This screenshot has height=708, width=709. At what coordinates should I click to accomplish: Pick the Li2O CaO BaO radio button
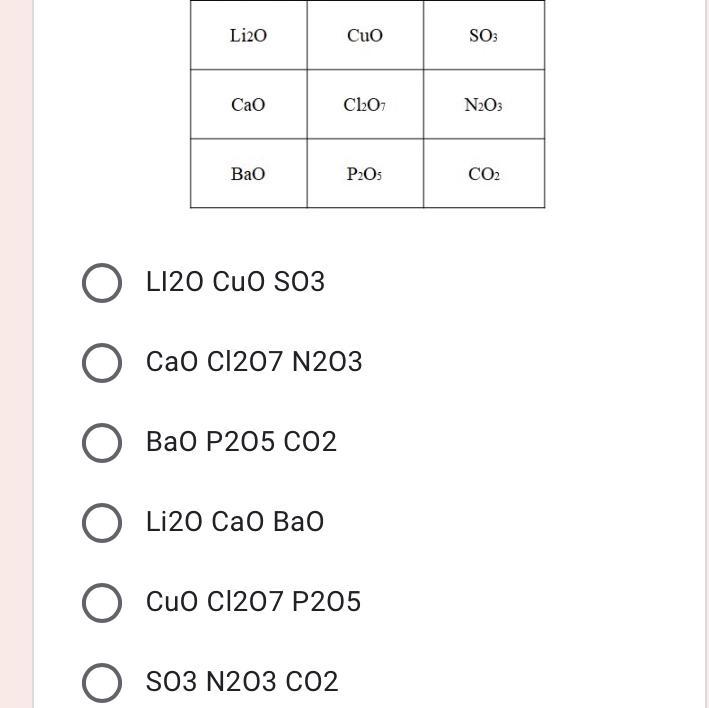(x=102, y=522)
